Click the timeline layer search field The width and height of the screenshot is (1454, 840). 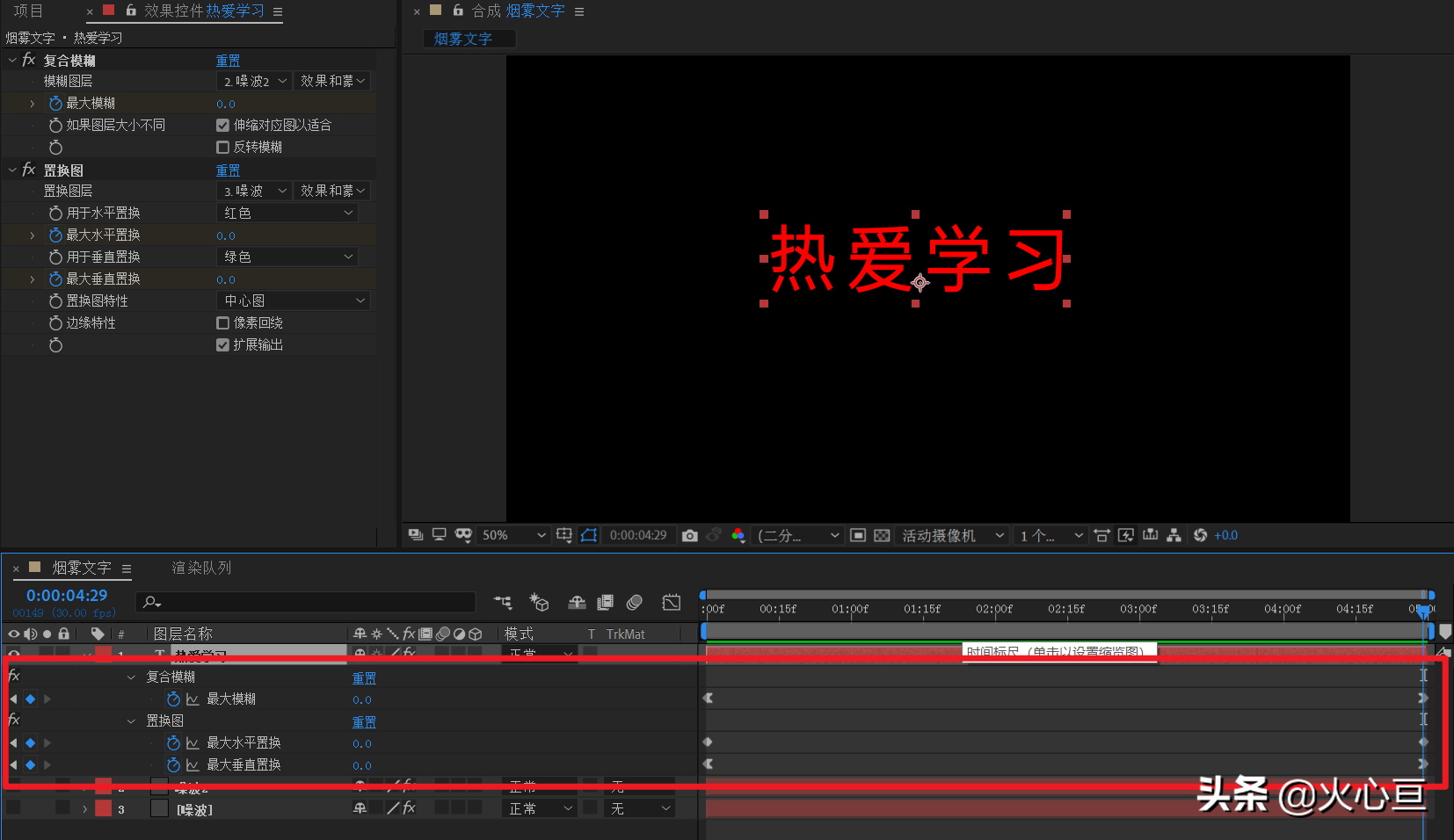[305, 602]
